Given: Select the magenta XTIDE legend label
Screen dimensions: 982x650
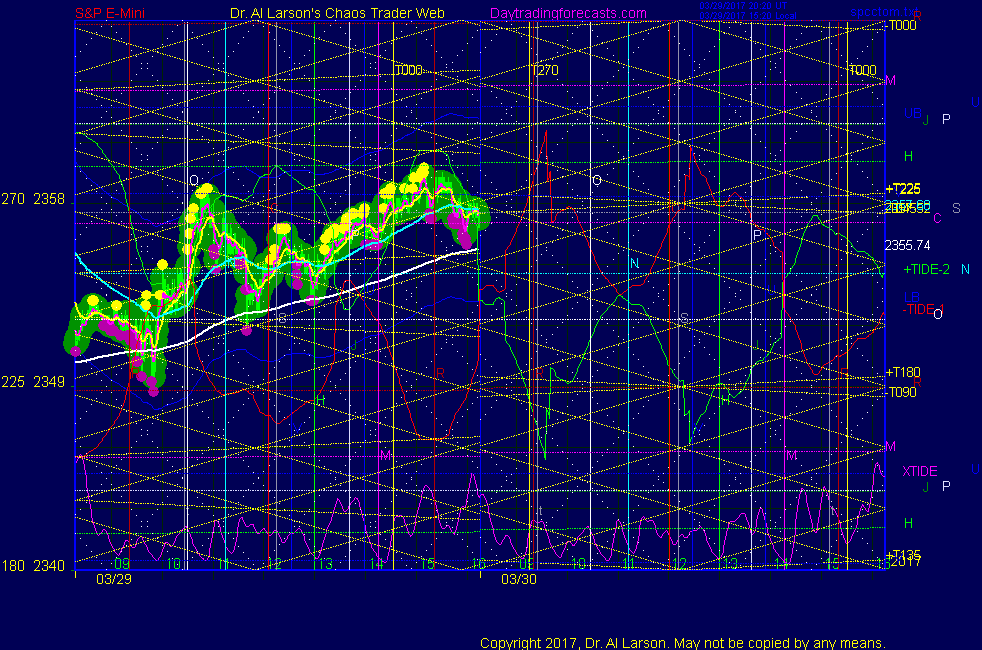Looking at the screenshot, I should [920, 471].
